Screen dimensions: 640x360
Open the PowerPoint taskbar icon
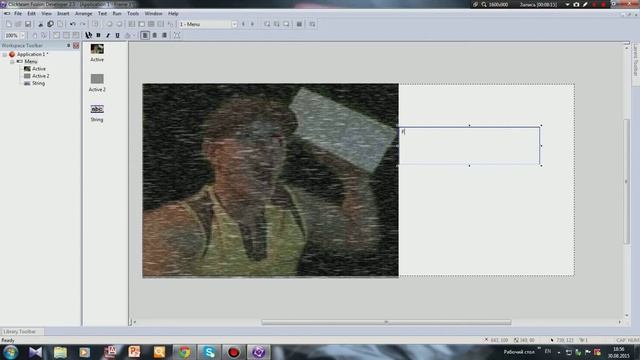pyautogui.click(x=134, y=352)
